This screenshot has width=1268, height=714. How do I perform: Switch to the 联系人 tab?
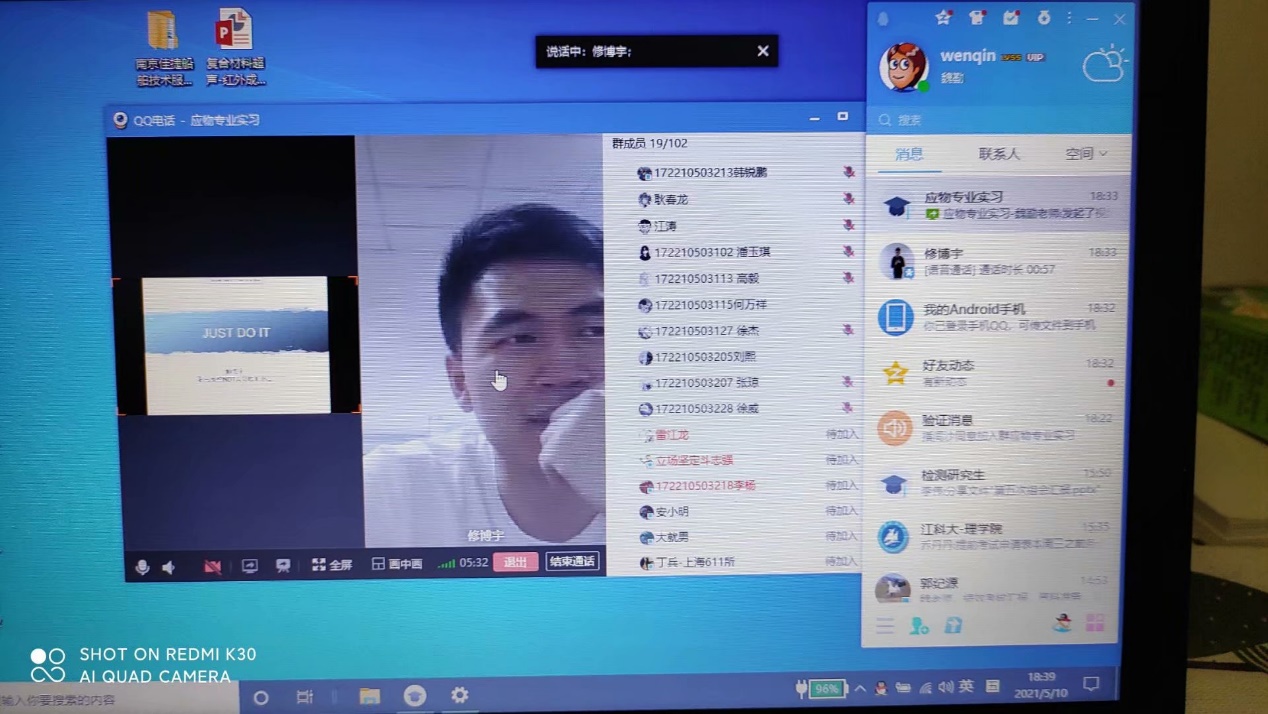click(x=998, y=154)
